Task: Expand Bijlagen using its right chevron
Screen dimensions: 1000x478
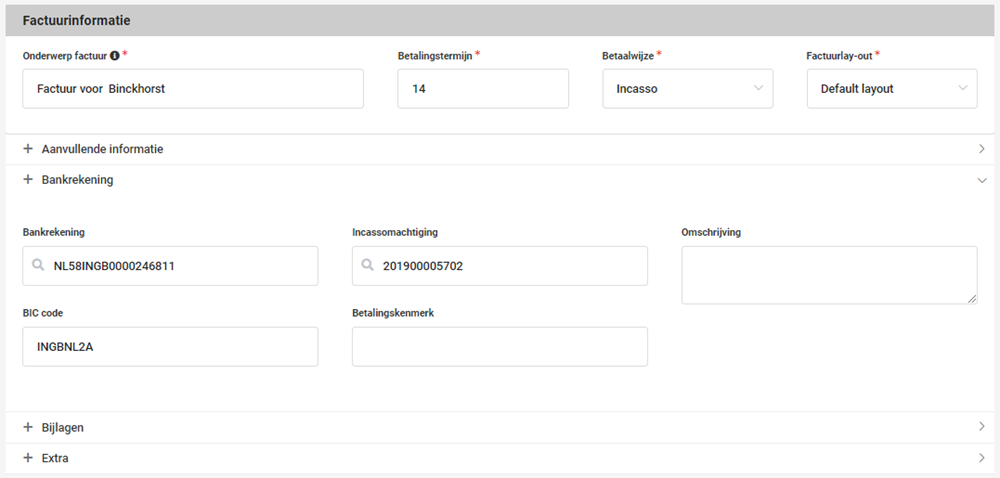Action: [982, 427]
